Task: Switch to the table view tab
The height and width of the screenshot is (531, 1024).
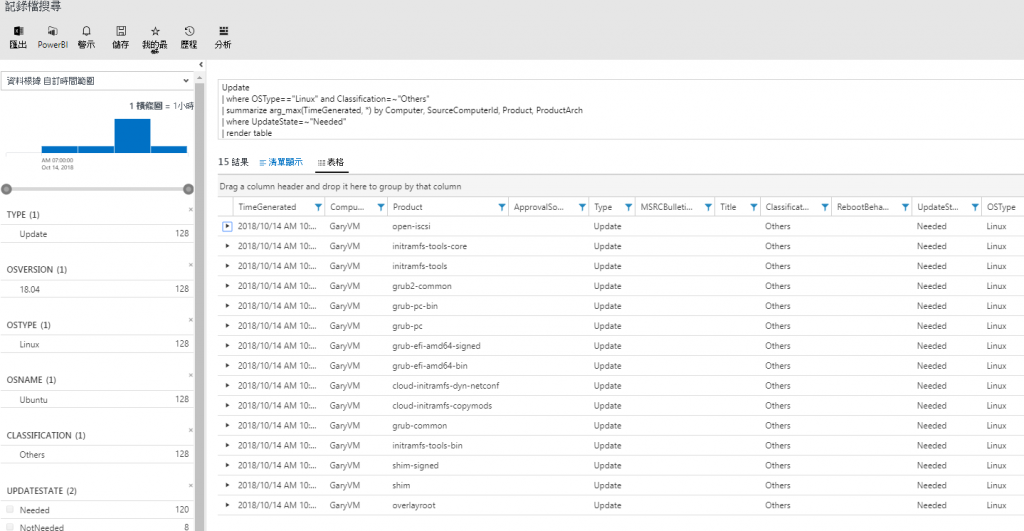Action: point(331,162)
